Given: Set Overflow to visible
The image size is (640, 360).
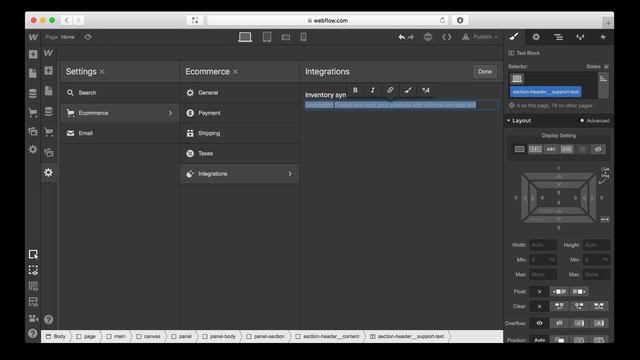Looking at the screenshot, I should click(x=539, y=323).
